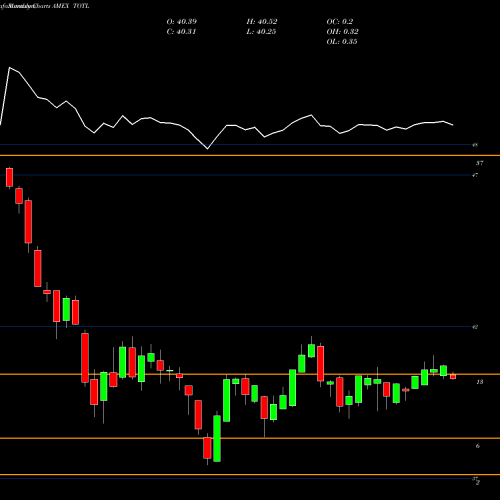500x500 pixels.
Task: Click the 'OH: 0.32' readout
Action: pos(342,32)
